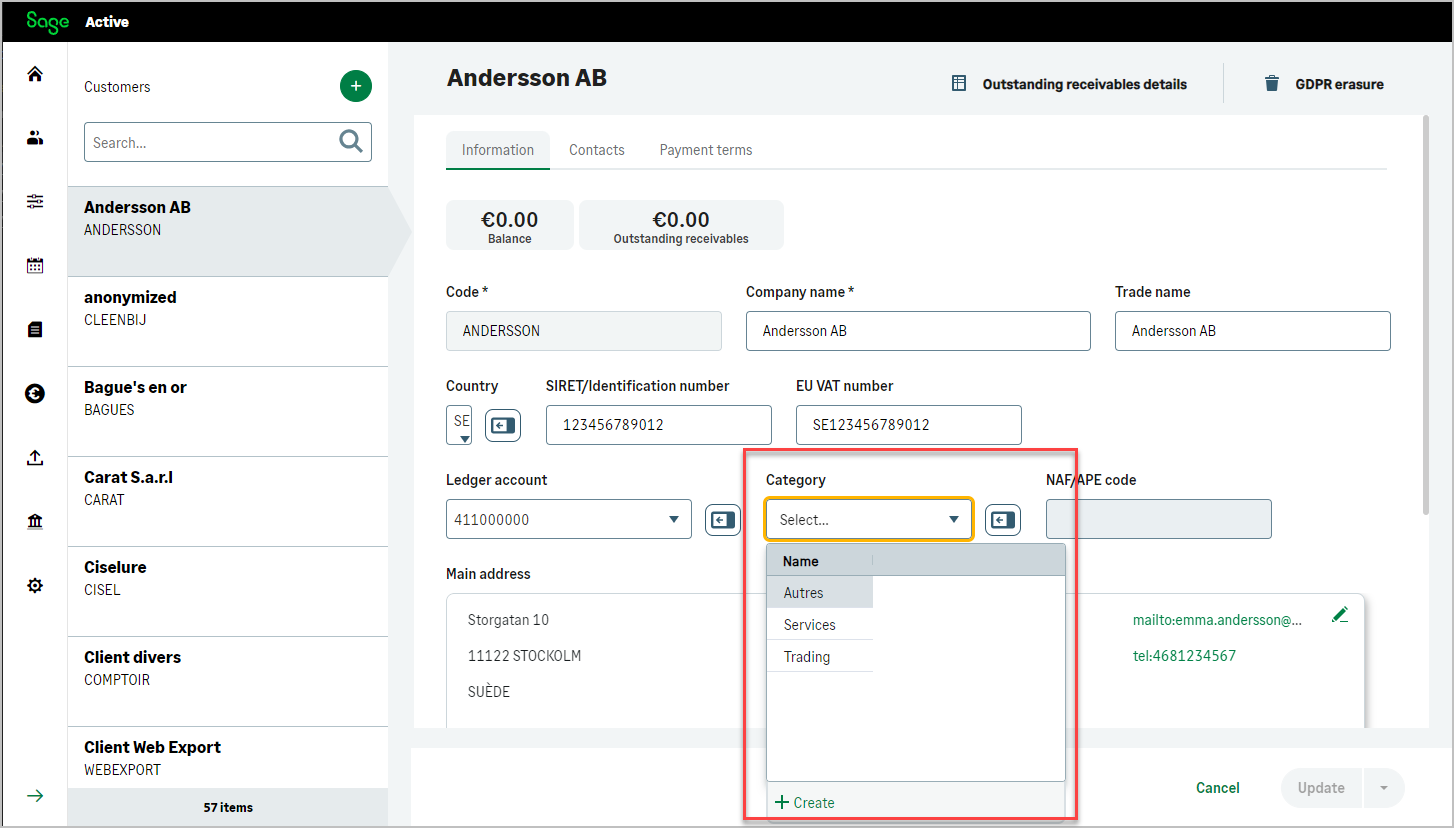This screenshot has height=828, width=1454.
Task: Open the detail icon beside Ledger account
Action: pyautogui.click(x=723, y=520)
